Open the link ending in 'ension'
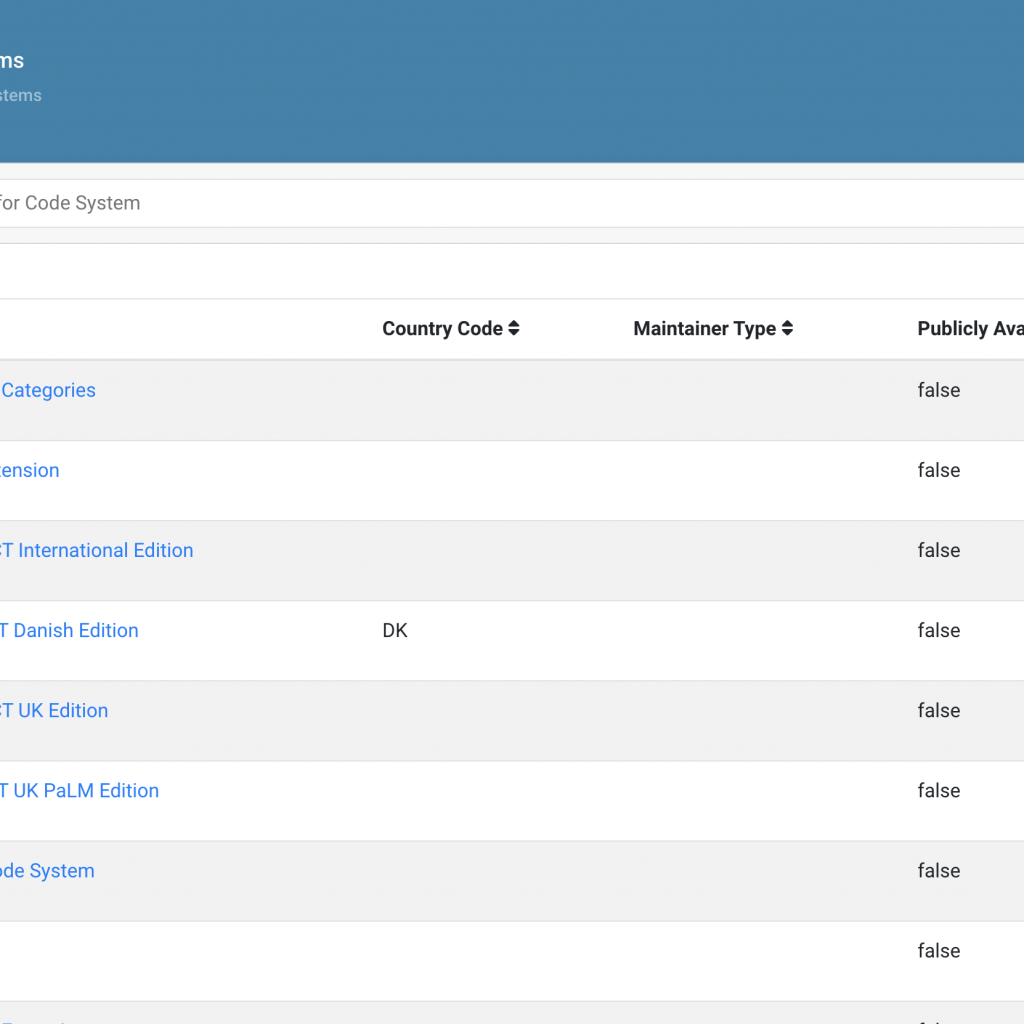 29,470
